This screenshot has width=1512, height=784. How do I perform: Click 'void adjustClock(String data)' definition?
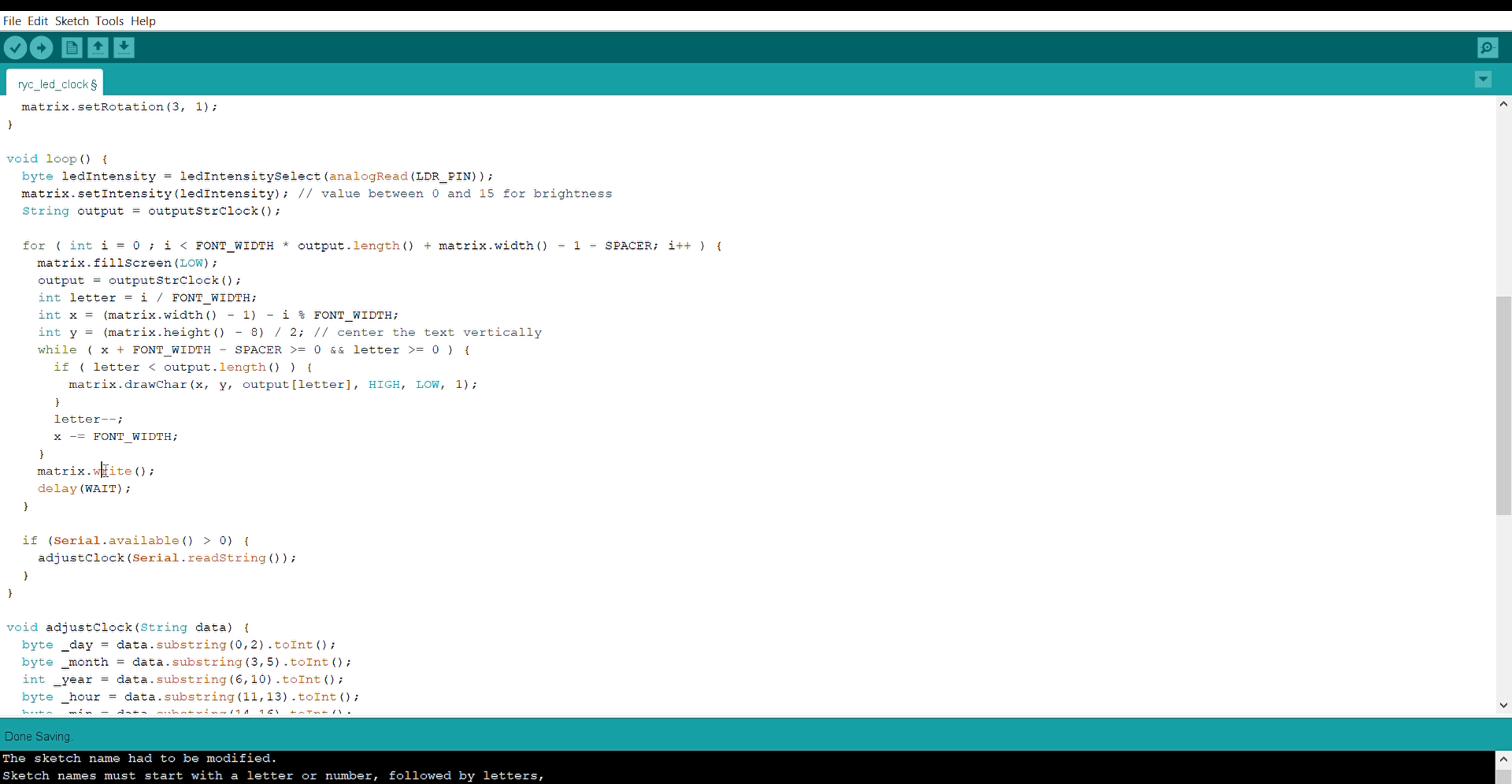128,627
